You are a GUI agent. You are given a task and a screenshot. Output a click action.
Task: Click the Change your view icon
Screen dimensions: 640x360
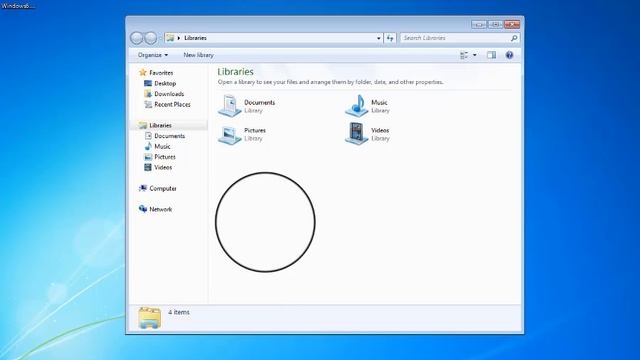(464, 55)
